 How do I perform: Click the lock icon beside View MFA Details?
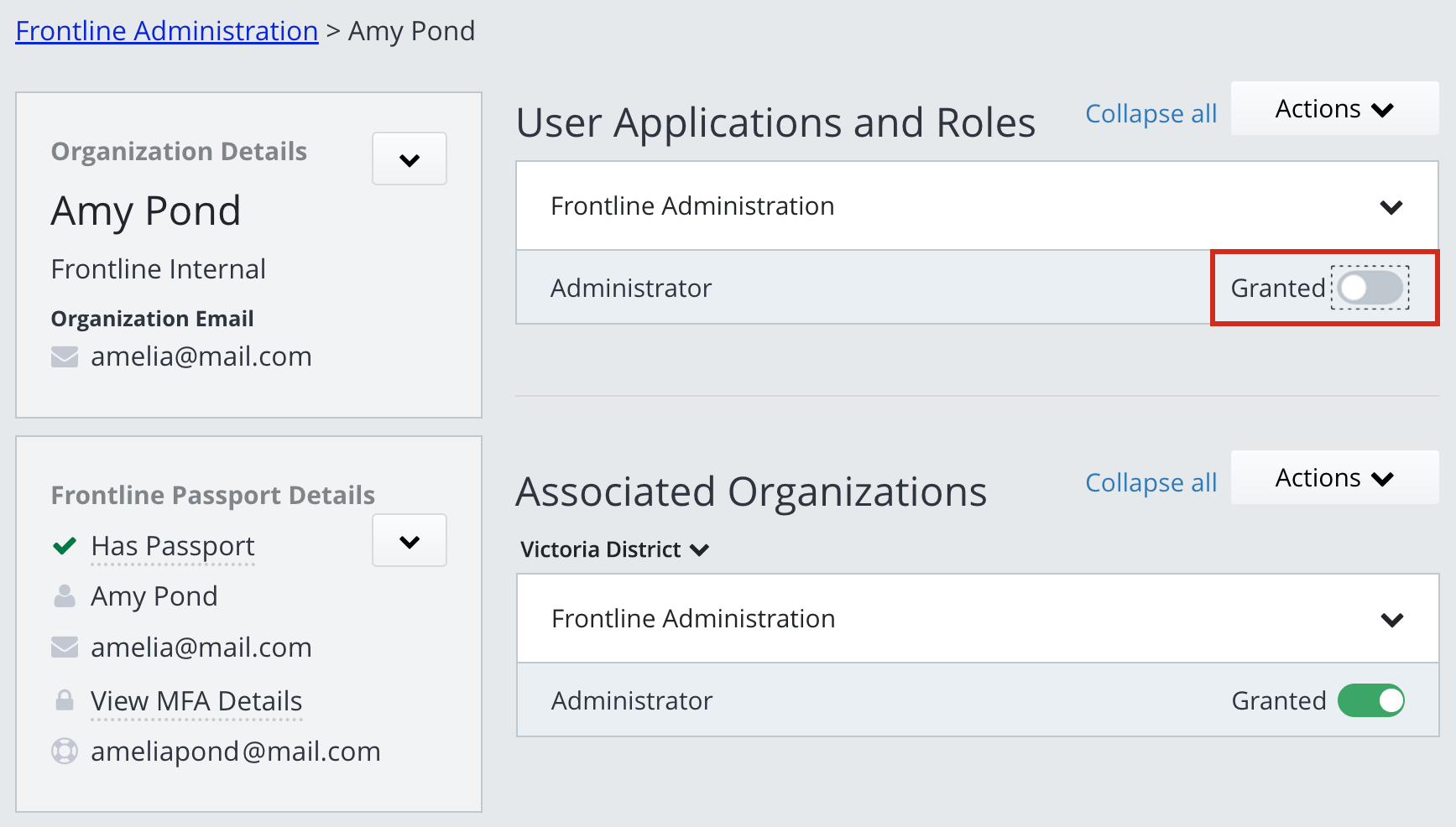tap(65, 700)
